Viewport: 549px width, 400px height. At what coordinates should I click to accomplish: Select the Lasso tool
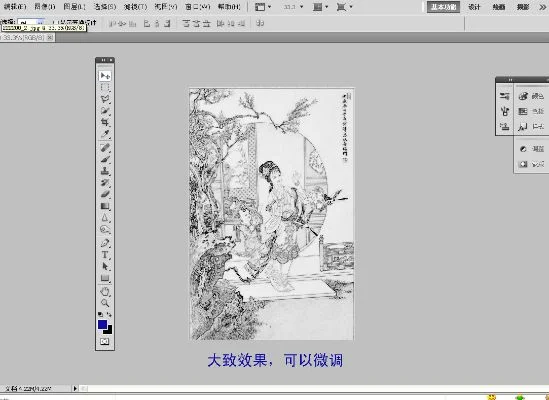coord(105,99)
